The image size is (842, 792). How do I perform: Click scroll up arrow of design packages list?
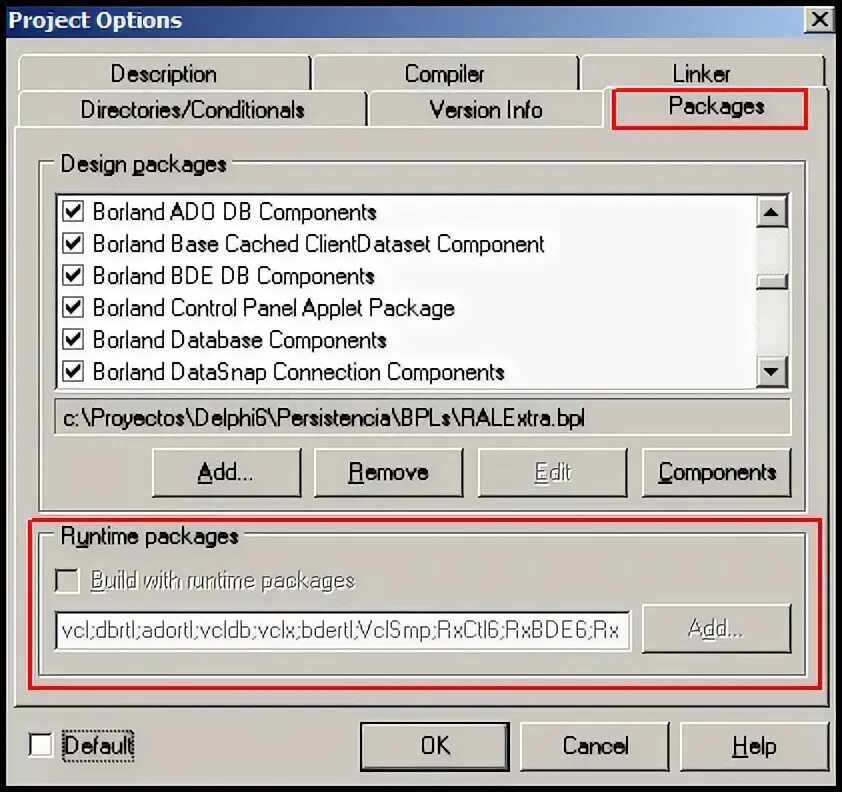click(x=772, y=212)
